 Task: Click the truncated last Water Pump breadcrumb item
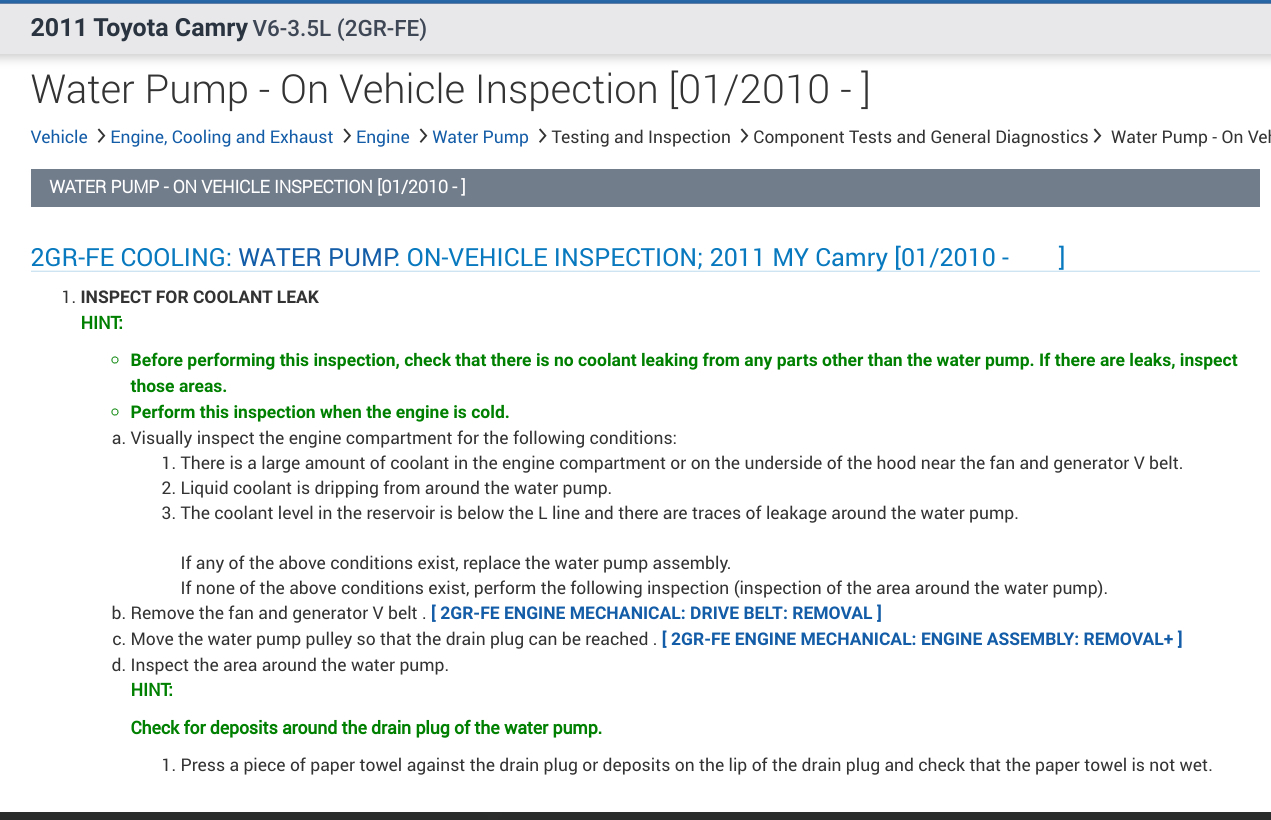tap(1190, 137)
